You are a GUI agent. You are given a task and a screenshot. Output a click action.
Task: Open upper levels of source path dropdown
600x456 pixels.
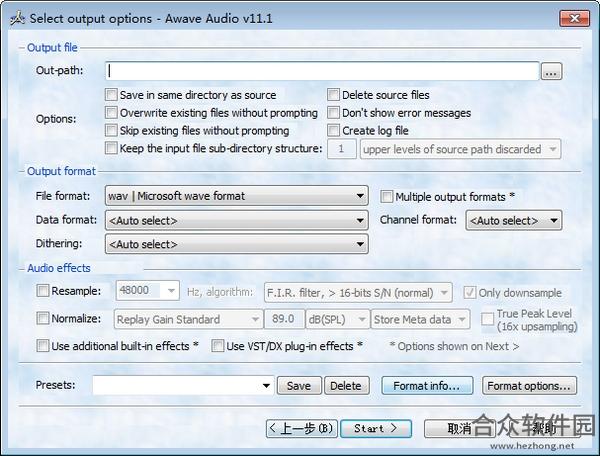460,149
